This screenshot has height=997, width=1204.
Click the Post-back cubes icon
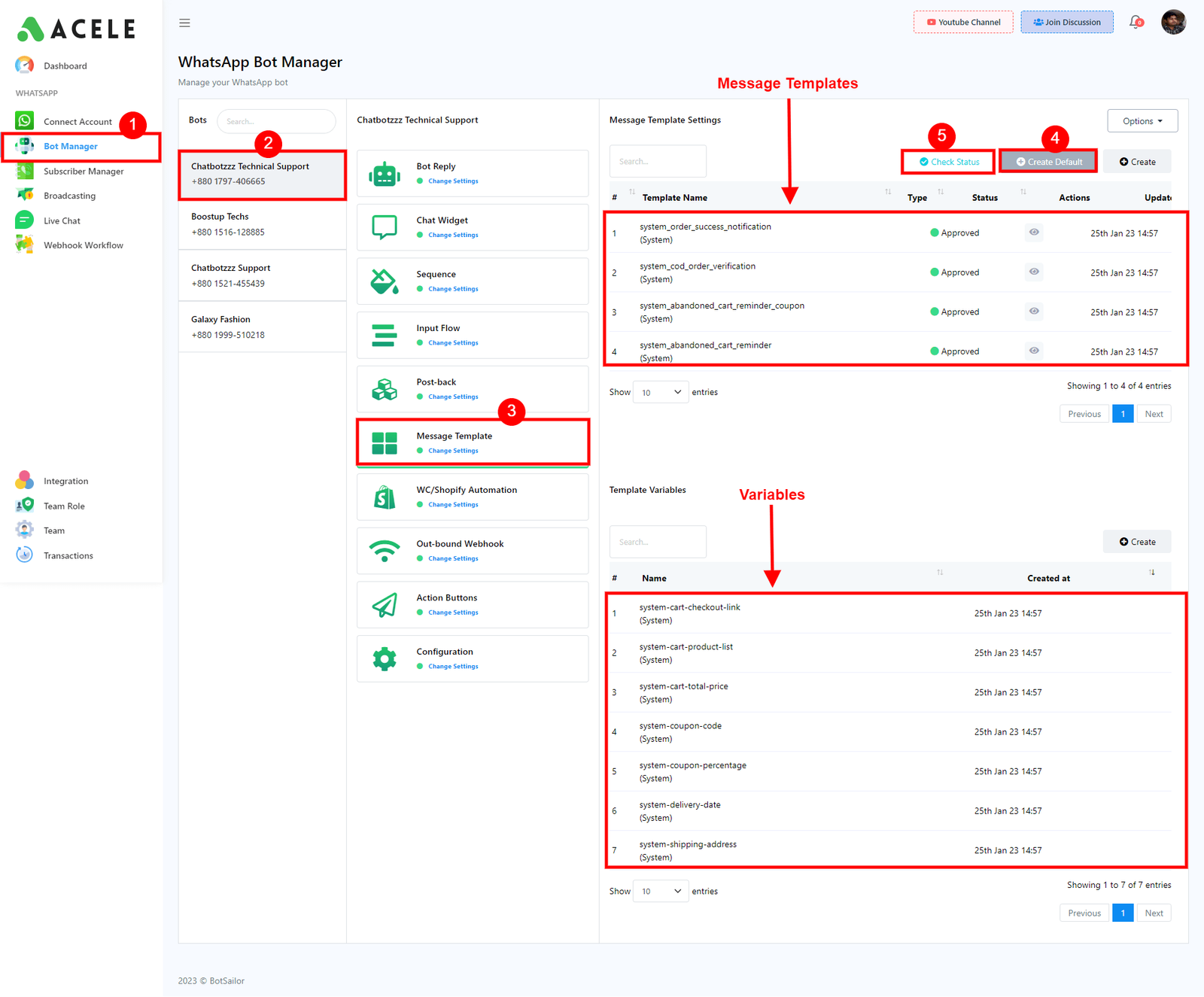pyautogui.click(x=385, y=389)
